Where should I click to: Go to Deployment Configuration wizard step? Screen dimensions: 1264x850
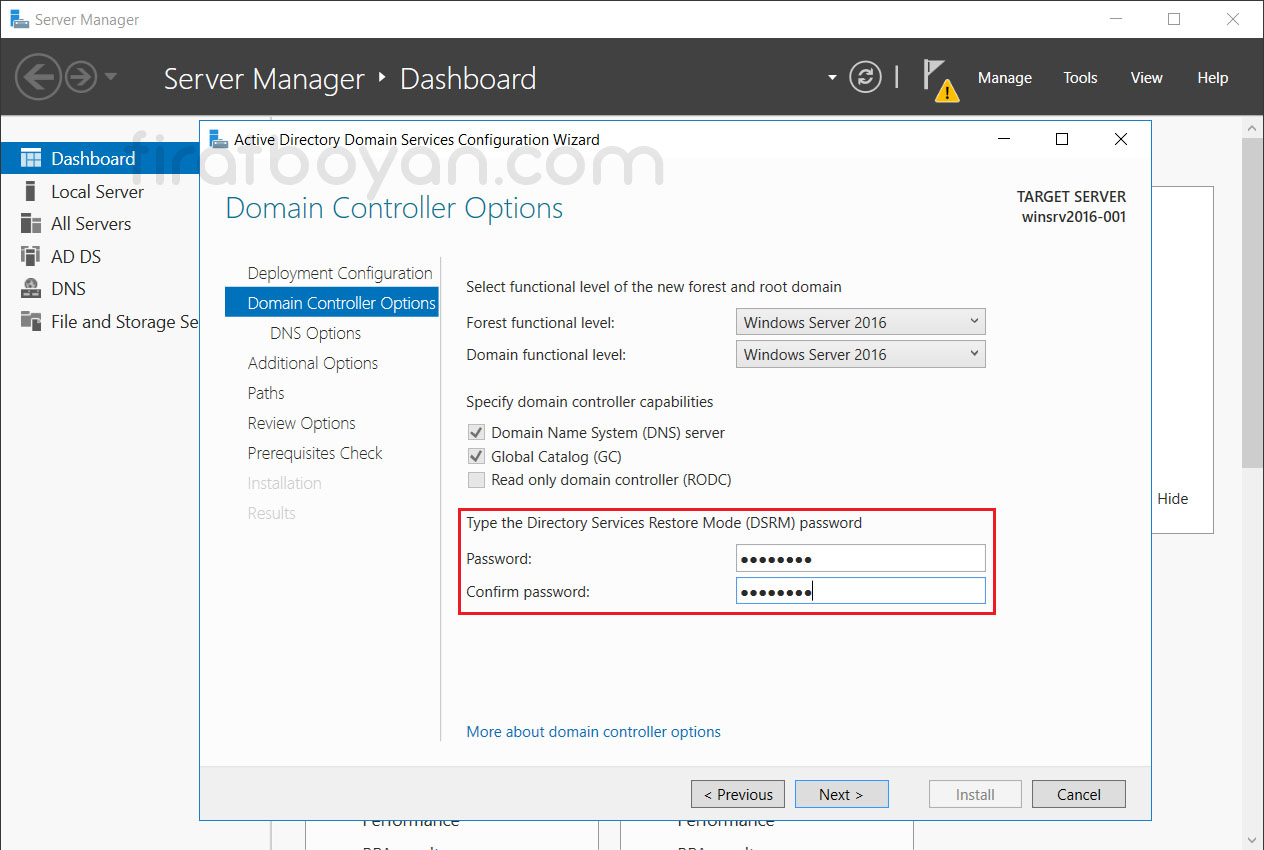[x=340, y=273]
